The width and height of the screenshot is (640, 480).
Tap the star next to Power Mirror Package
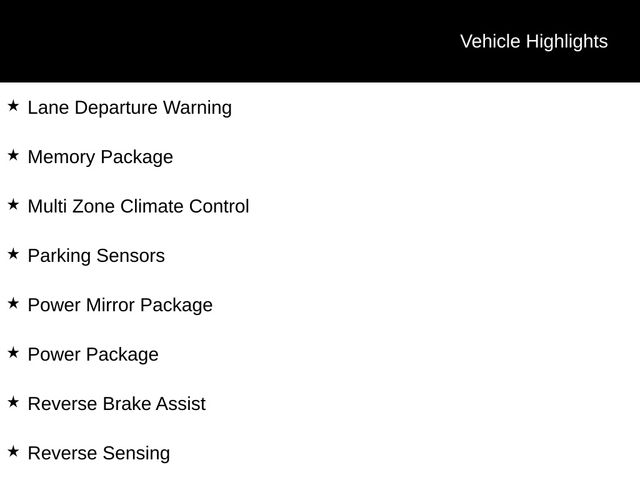(x=13, y=303)
